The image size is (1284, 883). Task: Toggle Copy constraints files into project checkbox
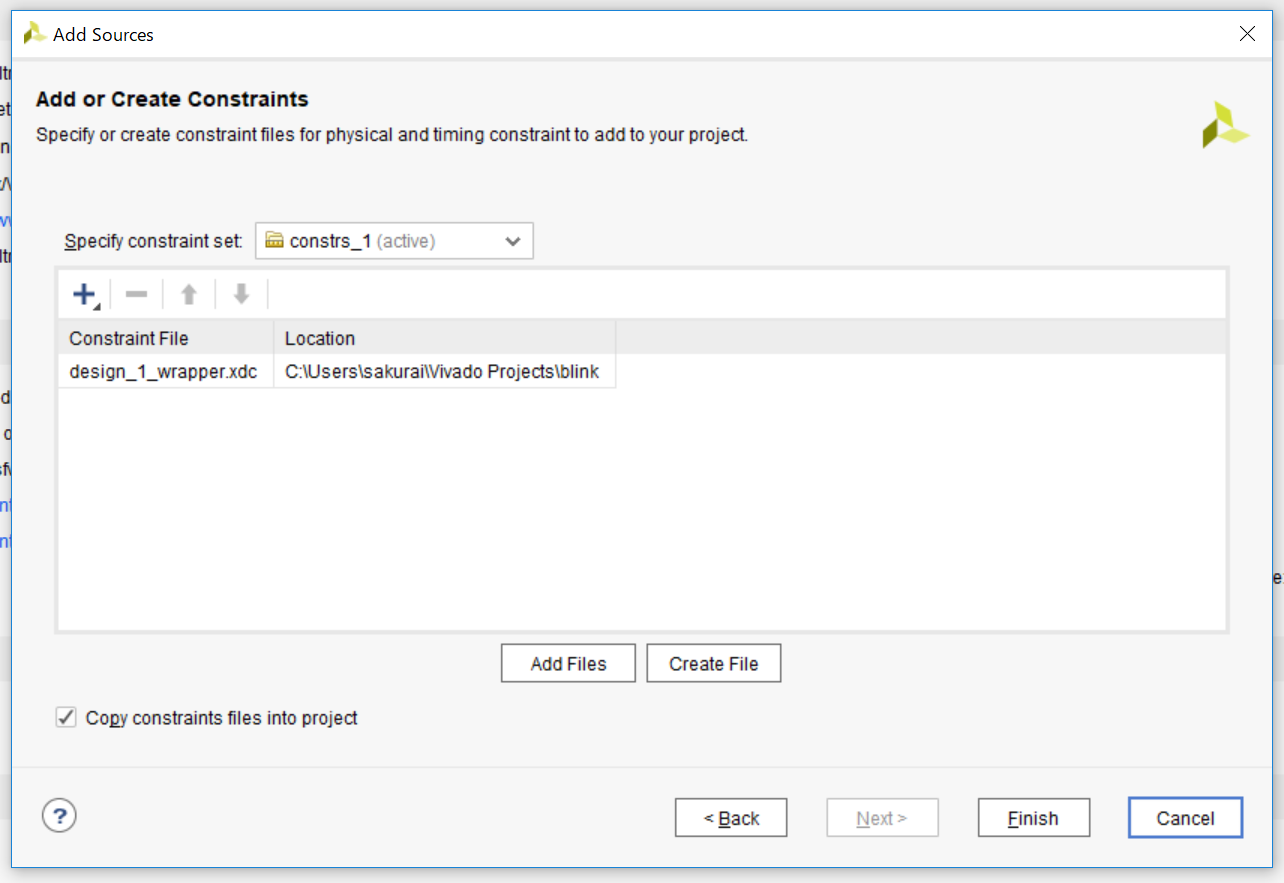(x=66, y=717)
